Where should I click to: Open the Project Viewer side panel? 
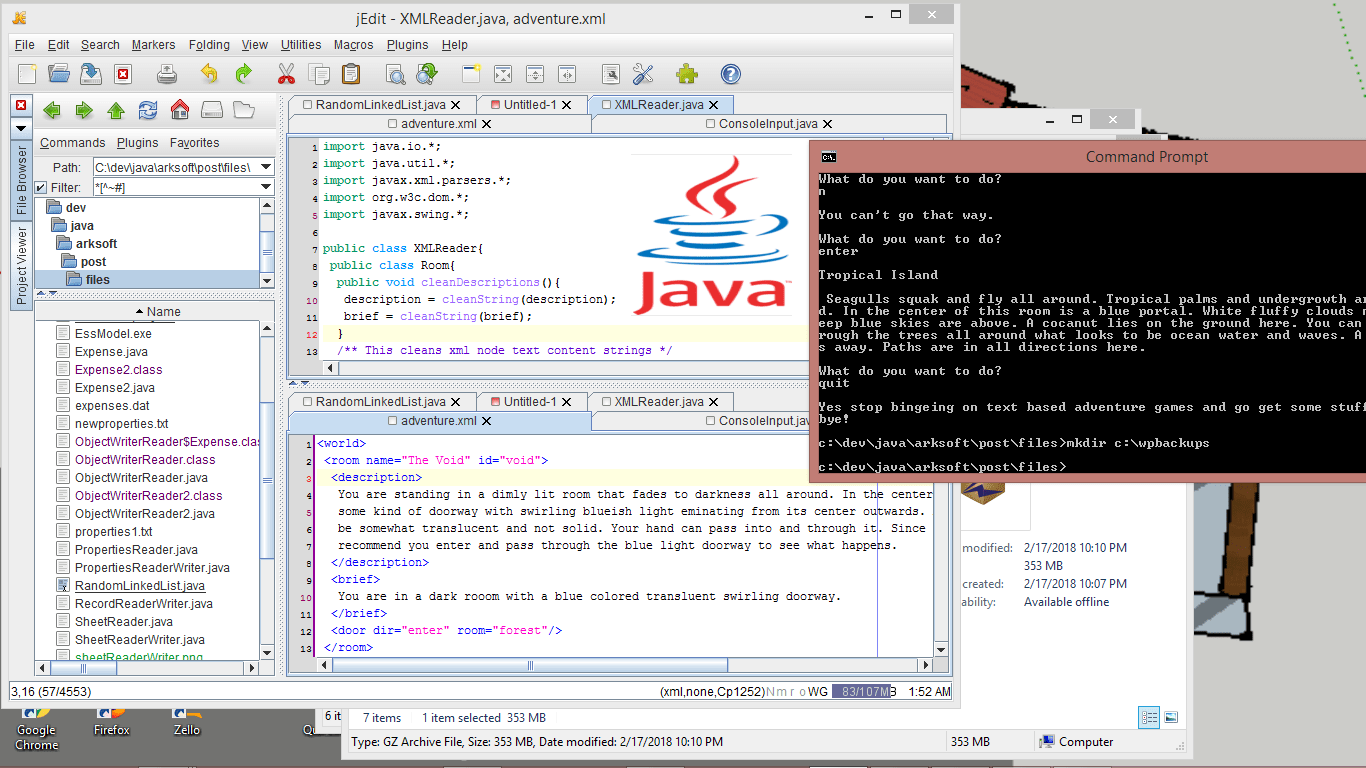pyautogui.click(x=21, y=265)
